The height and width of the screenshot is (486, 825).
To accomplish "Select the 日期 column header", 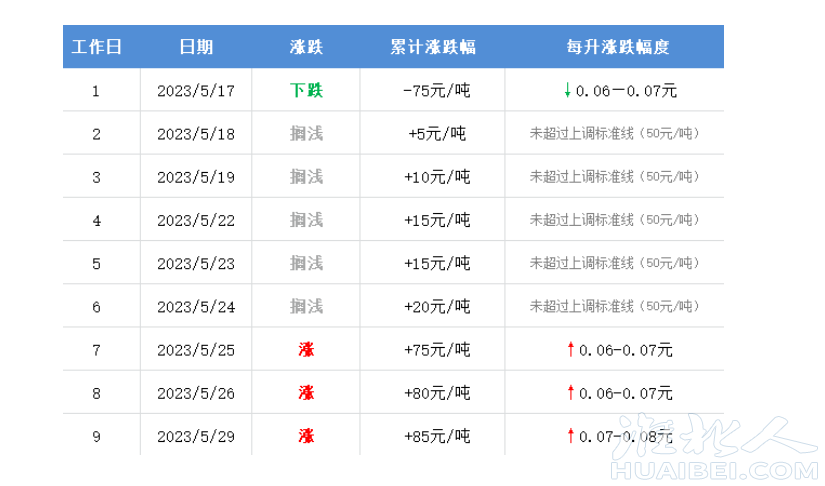I will (x=196, y=47).
